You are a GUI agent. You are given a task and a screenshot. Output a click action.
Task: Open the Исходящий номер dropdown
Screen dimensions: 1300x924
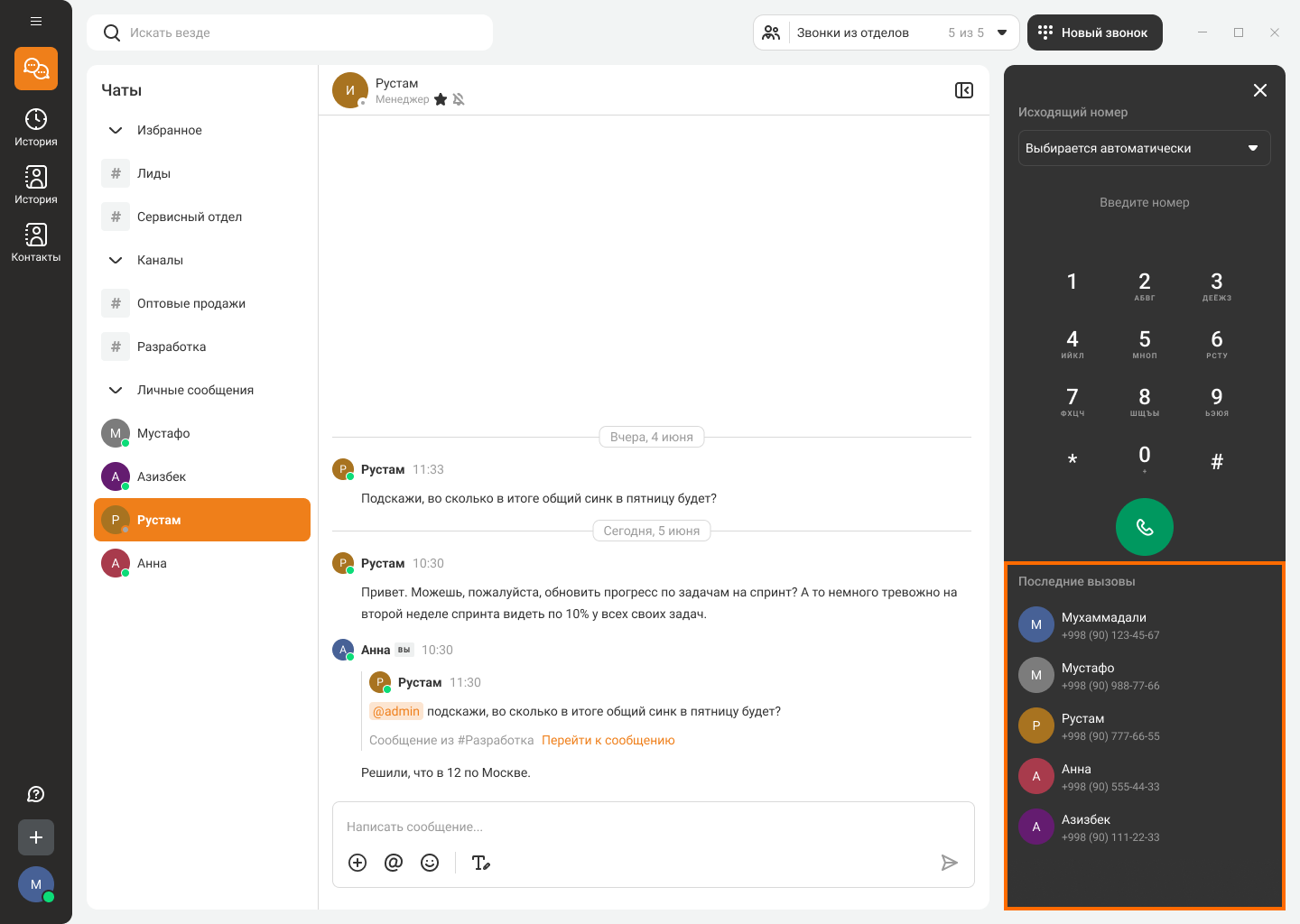[1144, 148]
